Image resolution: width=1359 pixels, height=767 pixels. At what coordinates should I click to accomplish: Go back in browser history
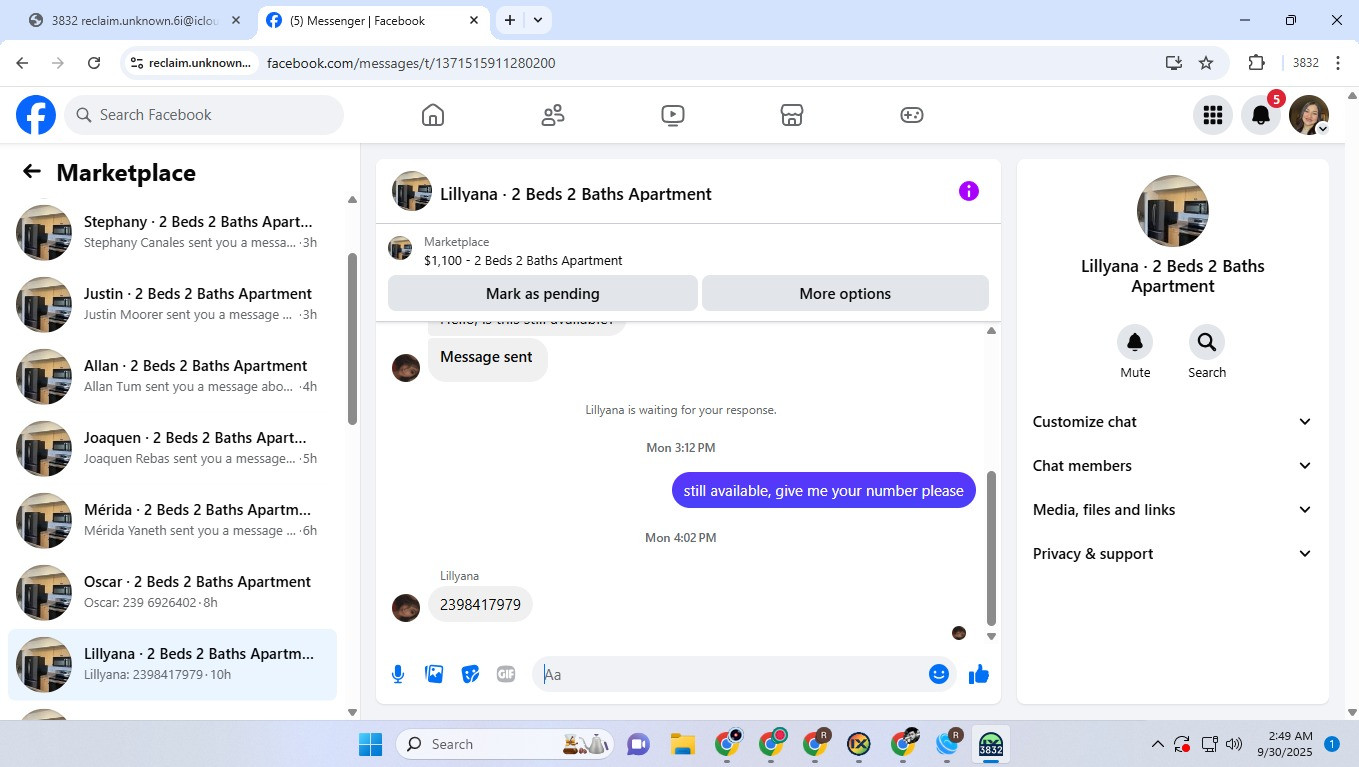[x=22, y=63]
